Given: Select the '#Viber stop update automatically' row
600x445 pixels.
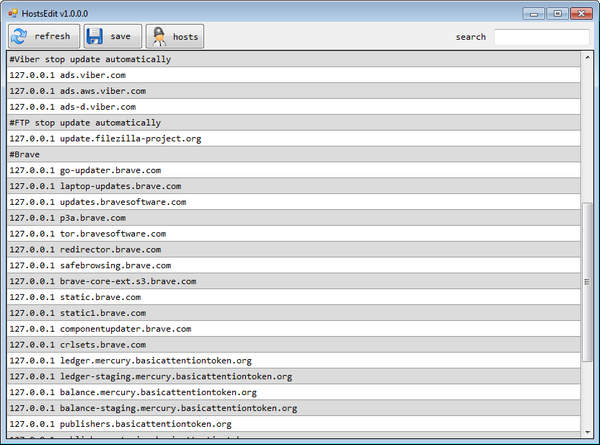Looking at the screenshot, I should click(293, 59).
